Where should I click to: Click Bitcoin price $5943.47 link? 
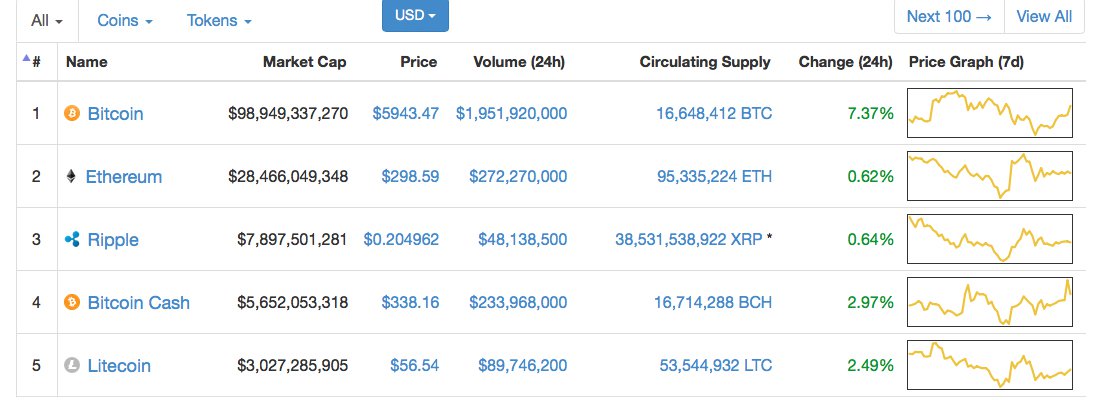click(405, 114)
